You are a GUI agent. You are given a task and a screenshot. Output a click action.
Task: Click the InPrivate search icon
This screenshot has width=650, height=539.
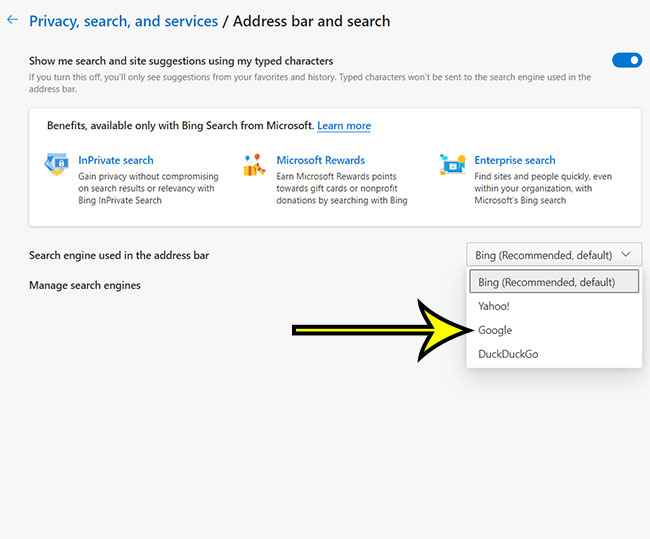[x=56, y=164]
